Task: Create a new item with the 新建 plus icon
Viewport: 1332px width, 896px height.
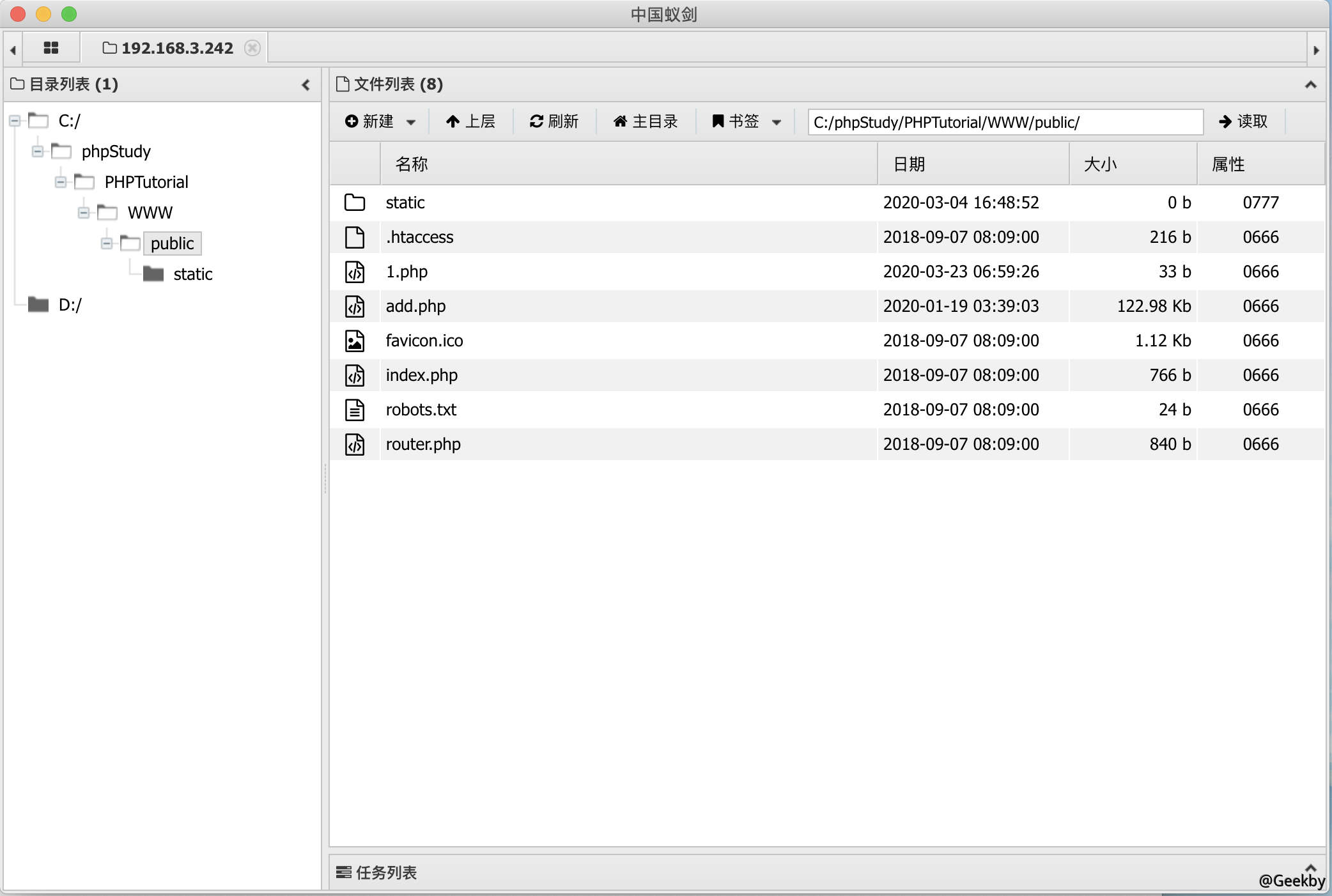Action: point(352,121)
